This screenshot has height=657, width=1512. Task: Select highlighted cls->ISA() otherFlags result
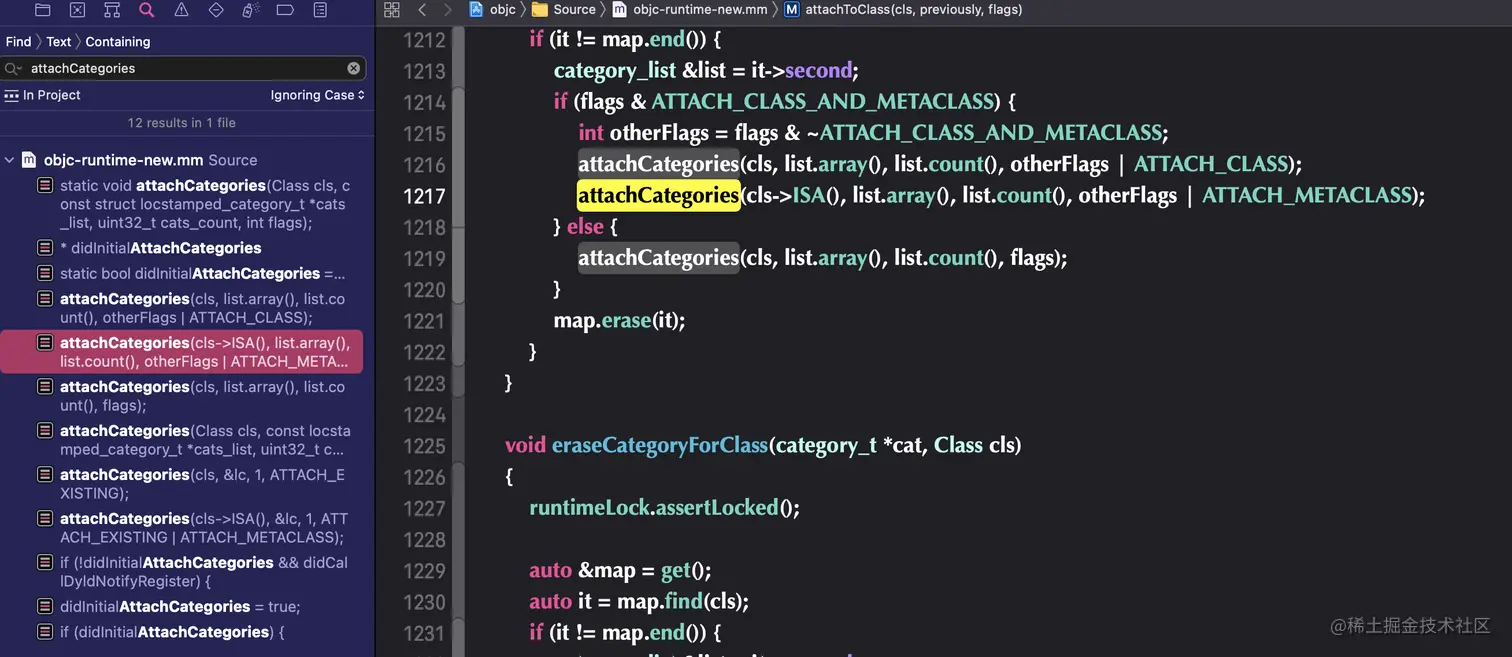pyautogui.click(x=181, y=352)
